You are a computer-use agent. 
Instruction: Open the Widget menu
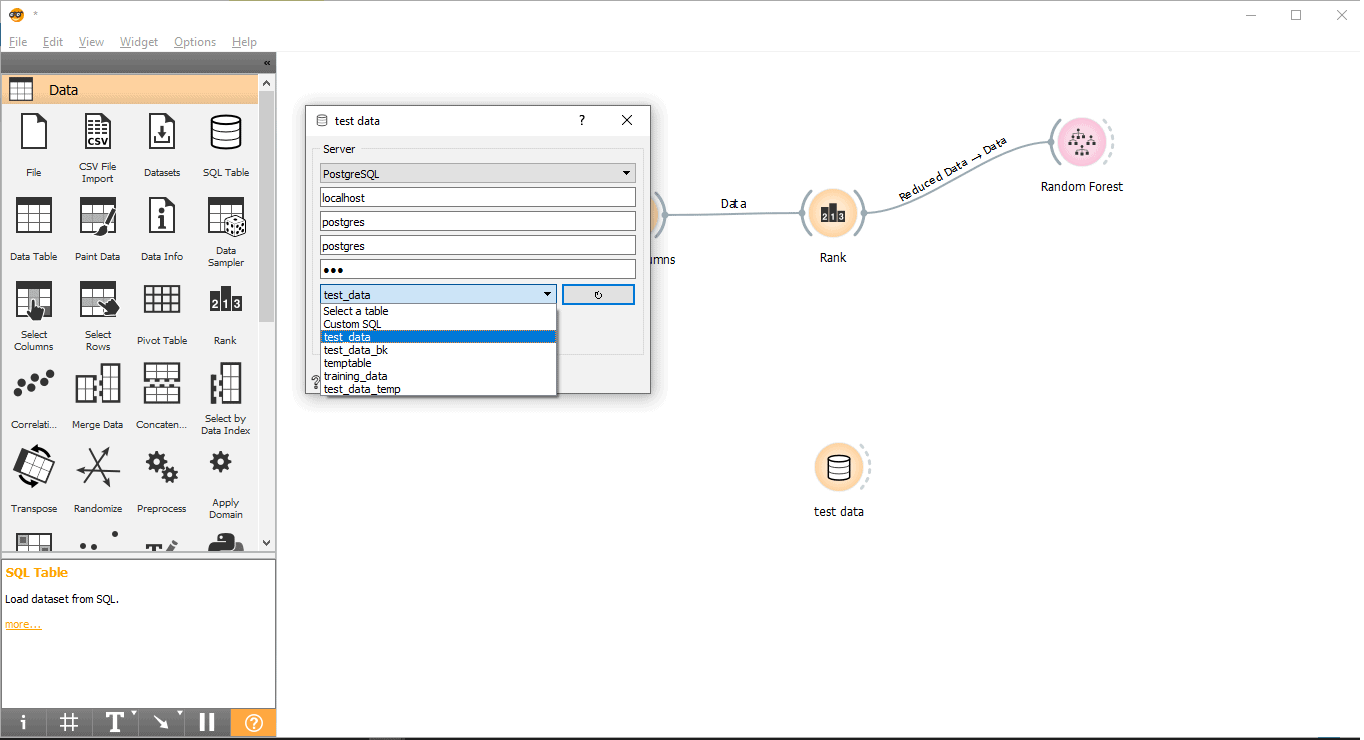(x=139, y=42)
